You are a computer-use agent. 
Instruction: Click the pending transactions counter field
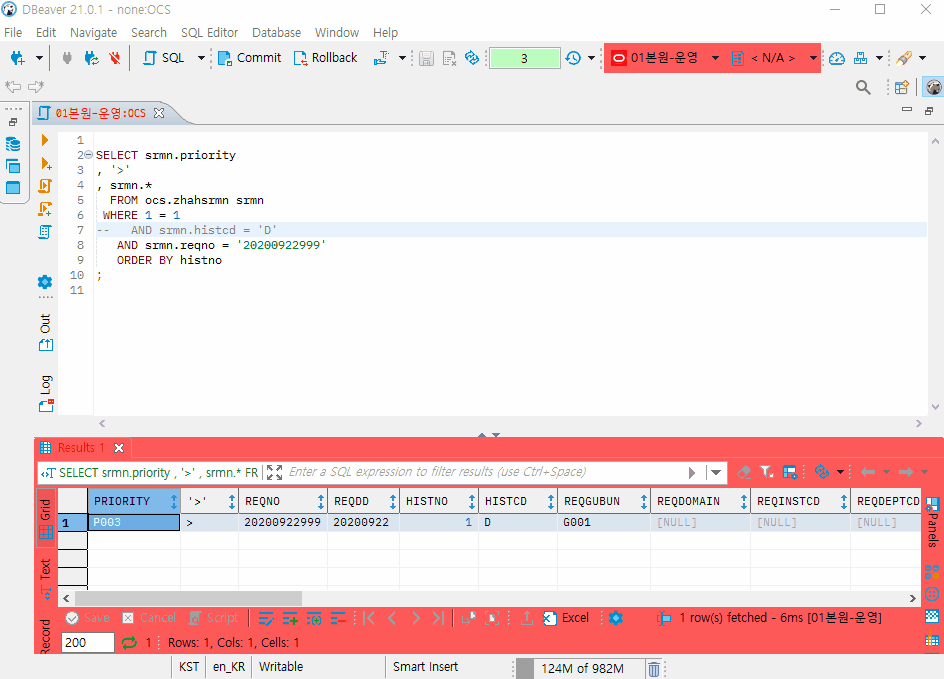524,58
